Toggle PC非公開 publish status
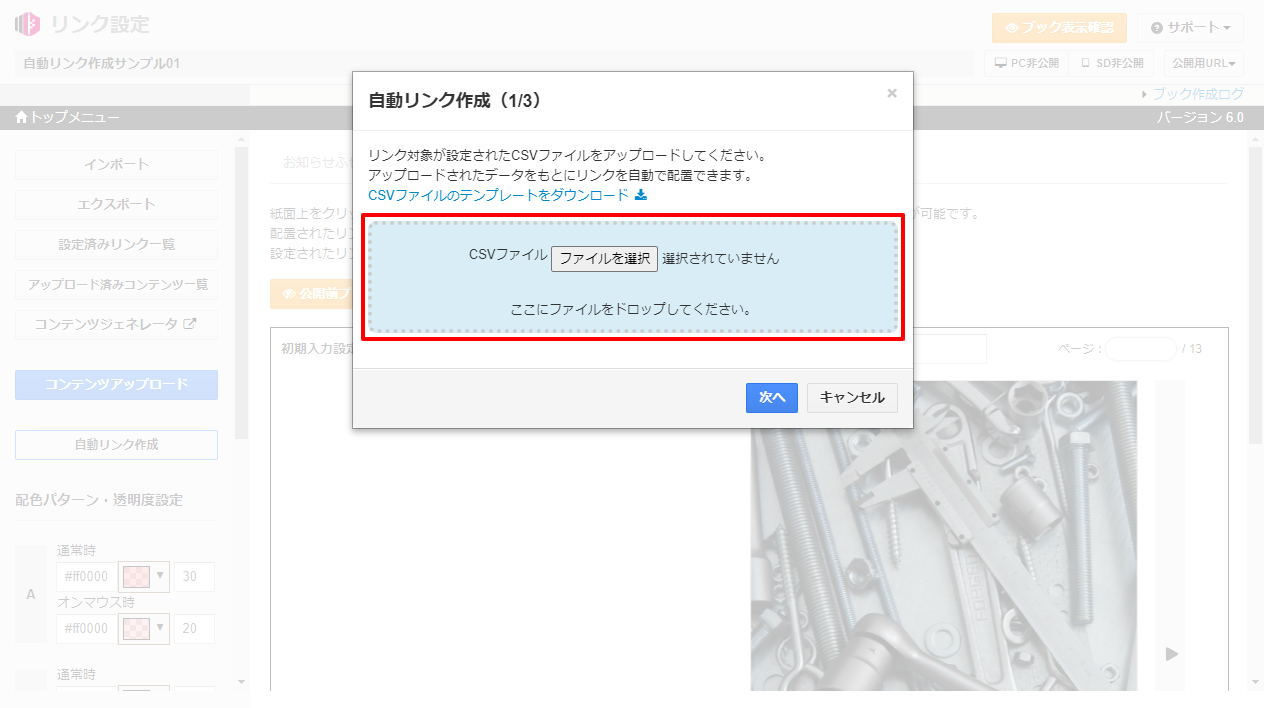The height and width of the screenshot is (708, 1264). 1026,63
